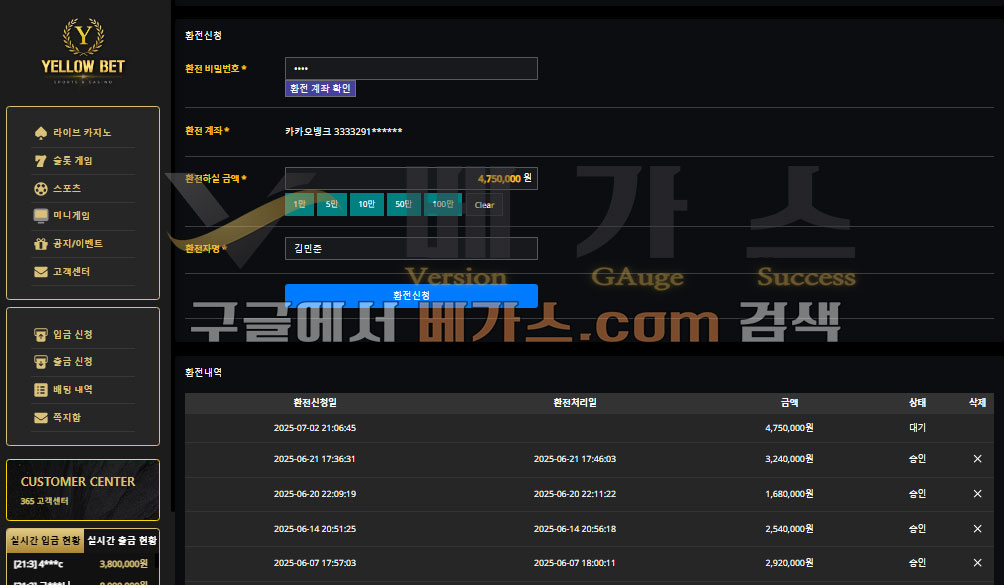1004x585 pixels.
Task: Delete the 1,680,000 won withdrawal record
Action: [x=977, y=494]
